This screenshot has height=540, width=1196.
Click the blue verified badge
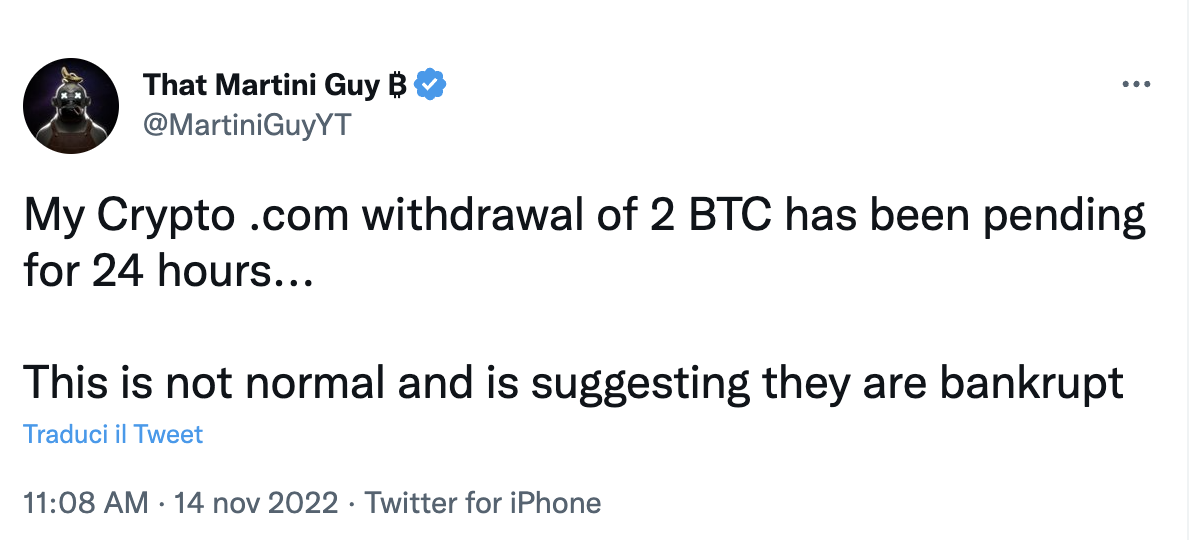pos(431,85)
